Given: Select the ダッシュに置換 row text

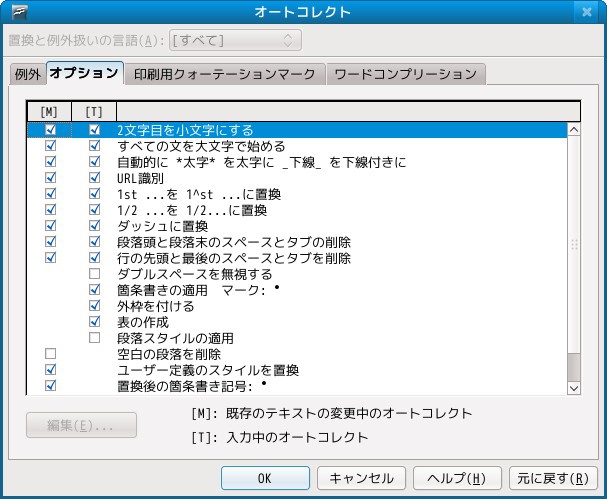Looking at the screenshot, I should click(163, 226).
